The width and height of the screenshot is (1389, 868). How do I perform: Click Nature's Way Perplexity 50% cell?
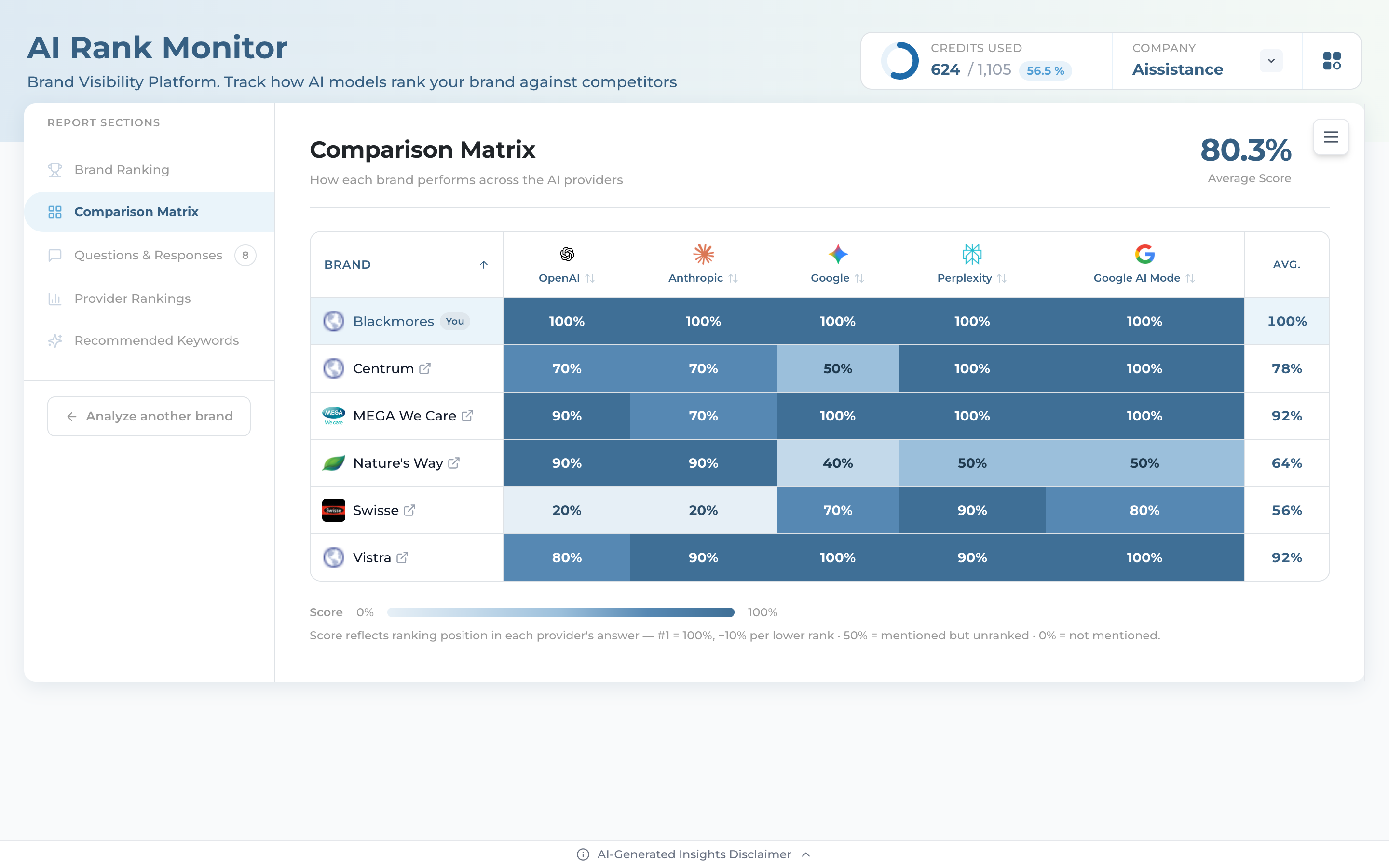click(972, 463)
